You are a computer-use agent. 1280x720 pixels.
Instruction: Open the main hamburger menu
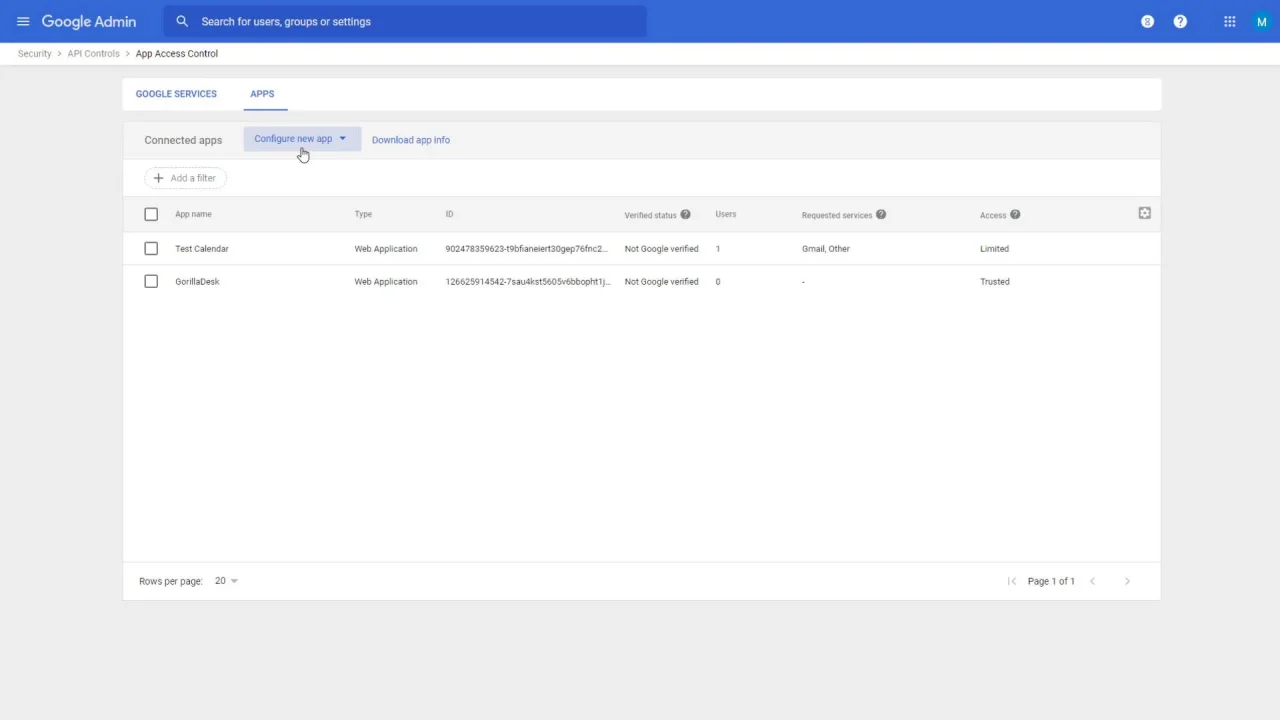[23, 21]
